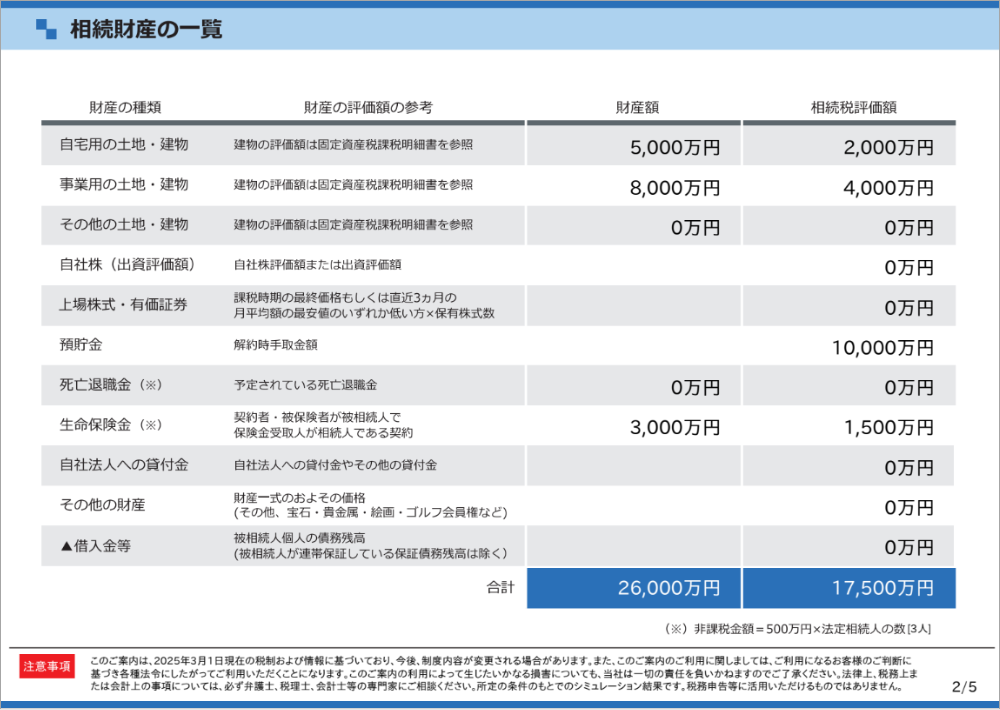Viewport: 1000px width, 710px height.
Task: Click the 死亡退職金（※） row label
Action: click(x=110, y=385)
